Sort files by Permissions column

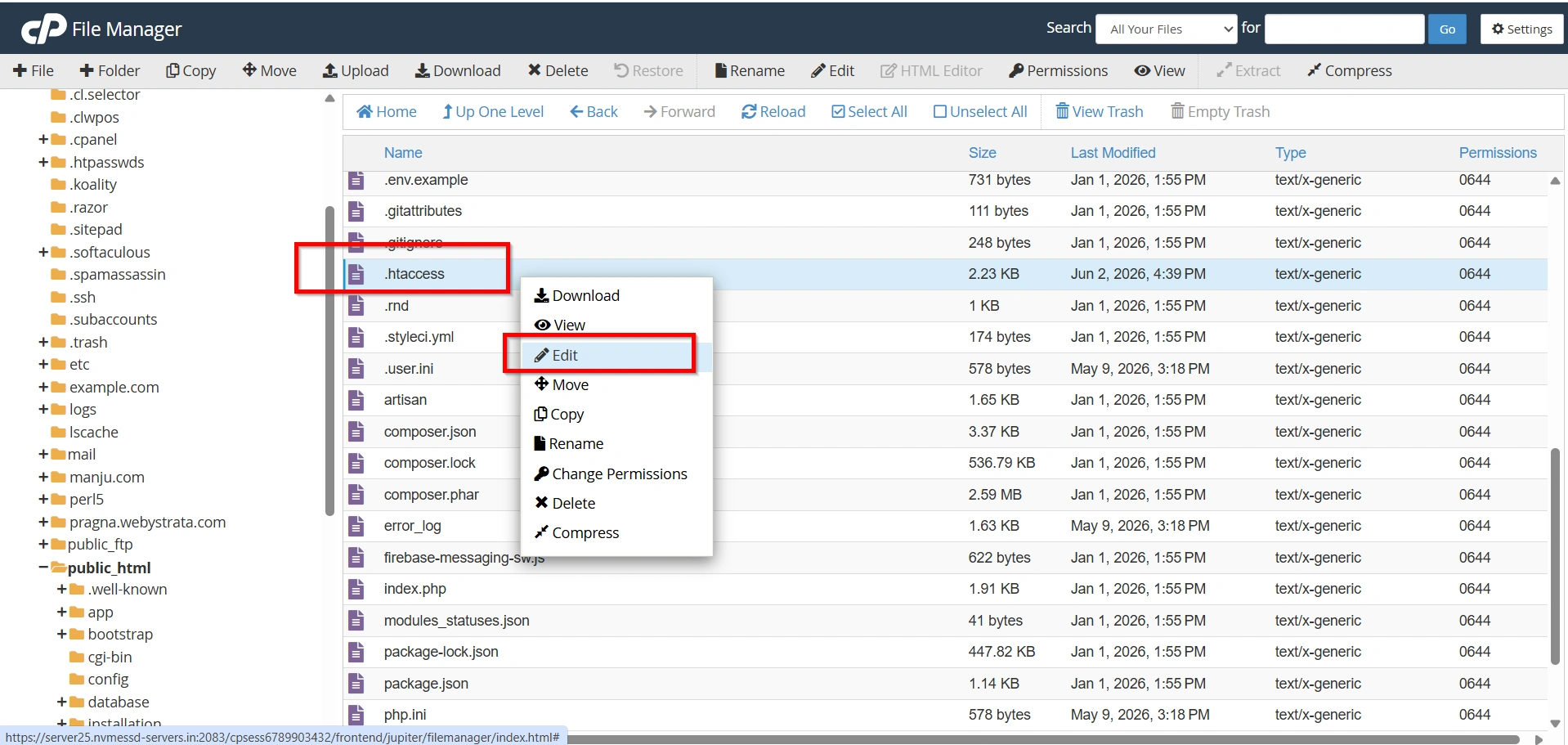[1498, 153]
